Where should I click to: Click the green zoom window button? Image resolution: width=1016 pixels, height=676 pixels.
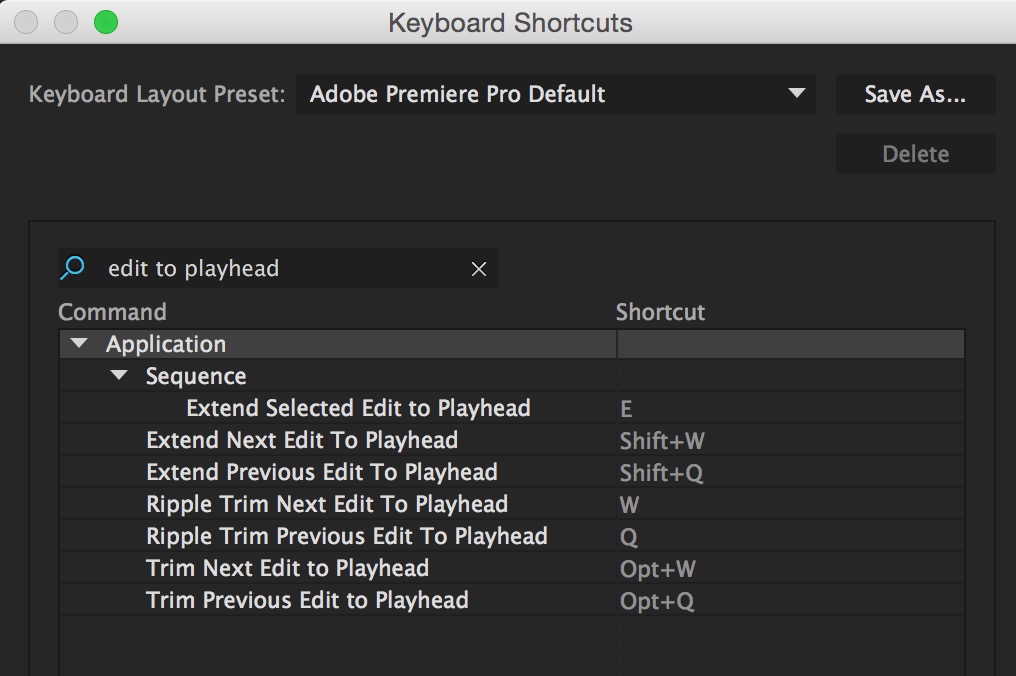106,22
